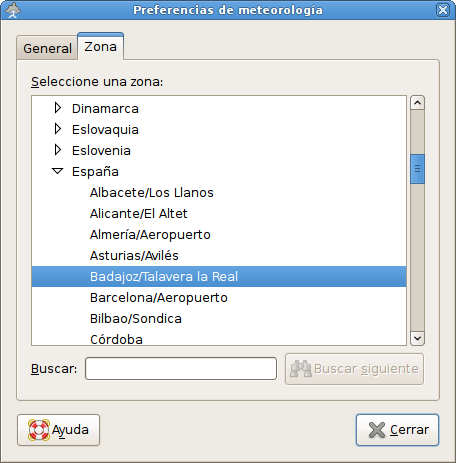
Task: Select Albacete/Los Llanos location
Action: 152,193
